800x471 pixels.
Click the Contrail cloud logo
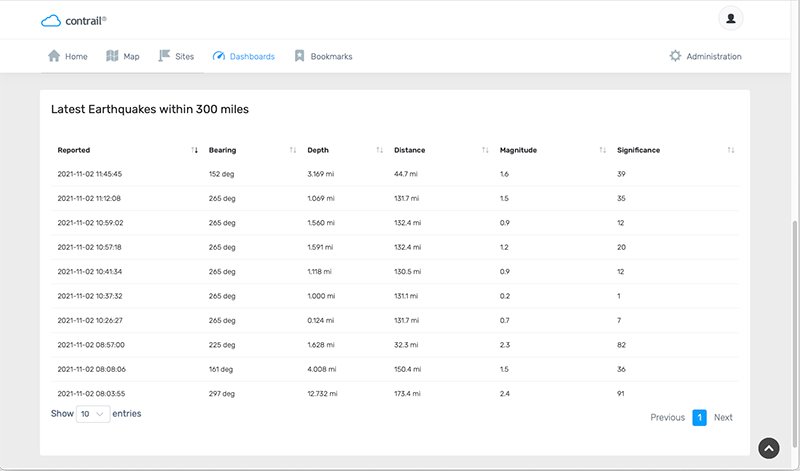[x=50, y=20]
